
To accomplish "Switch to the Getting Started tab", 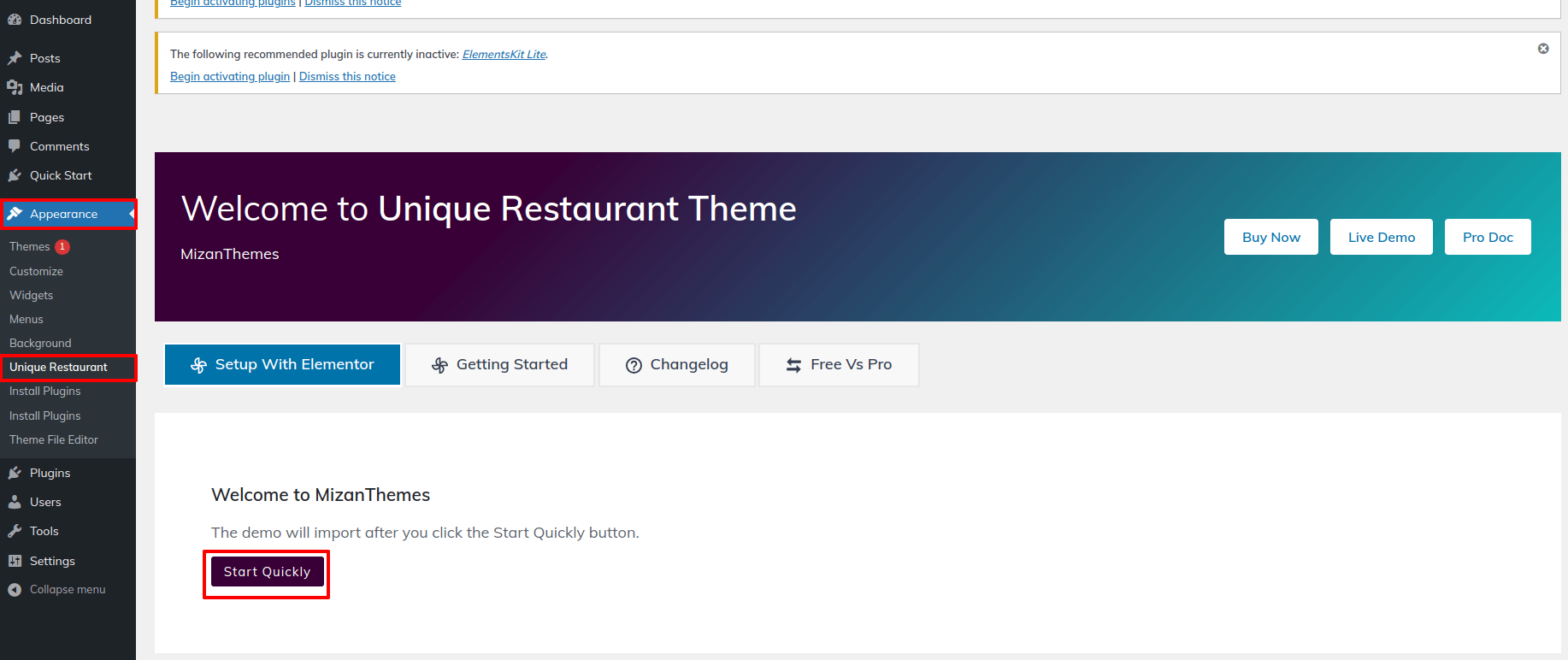I will pyautogui.click(x=499, y=365).
